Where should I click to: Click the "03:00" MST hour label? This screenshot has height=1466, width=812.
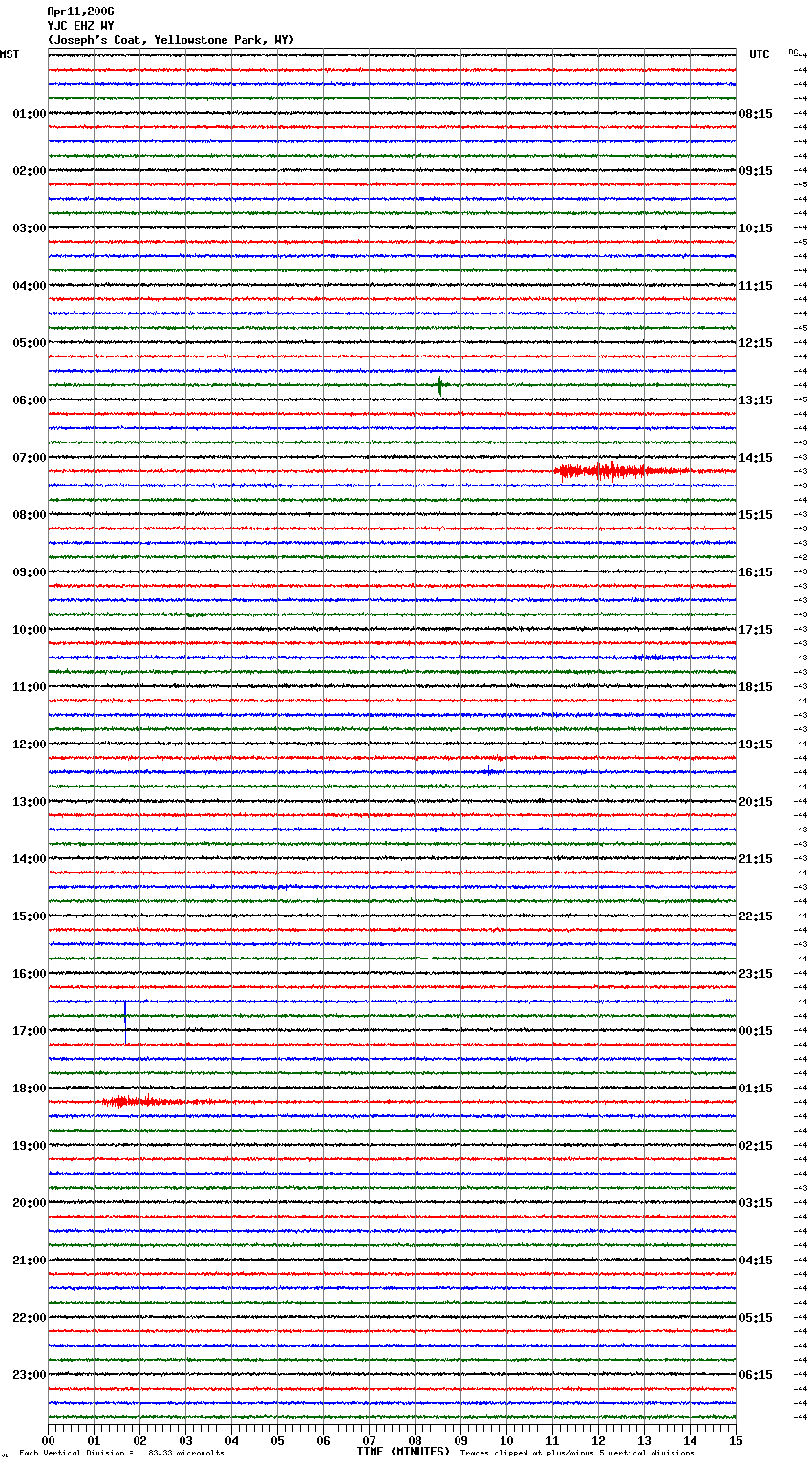point(30,228)
